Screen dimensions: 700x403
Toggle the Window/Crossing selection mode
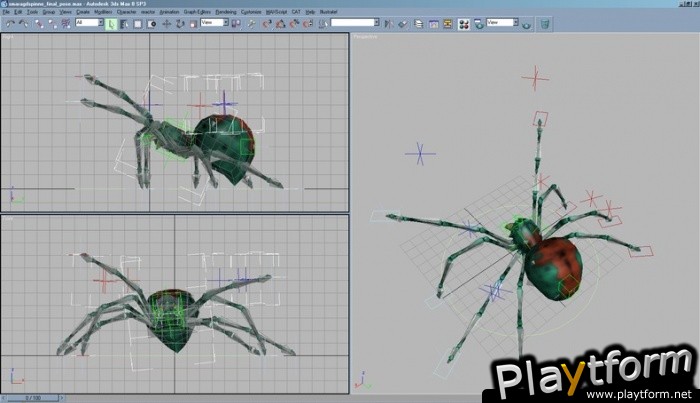(148, 21)
